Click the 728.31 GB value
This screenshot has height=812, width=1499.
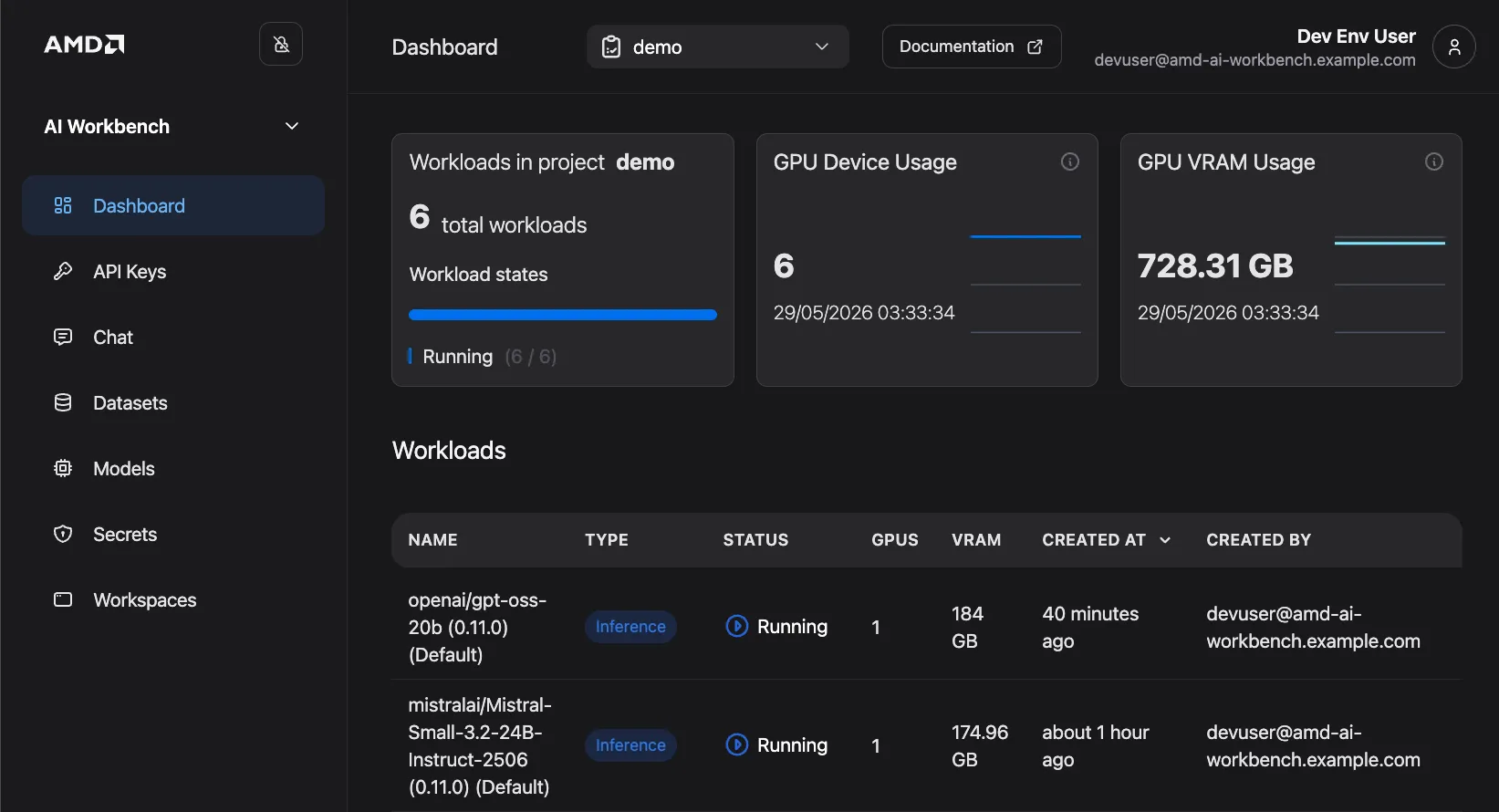(x=1215, y=265)
